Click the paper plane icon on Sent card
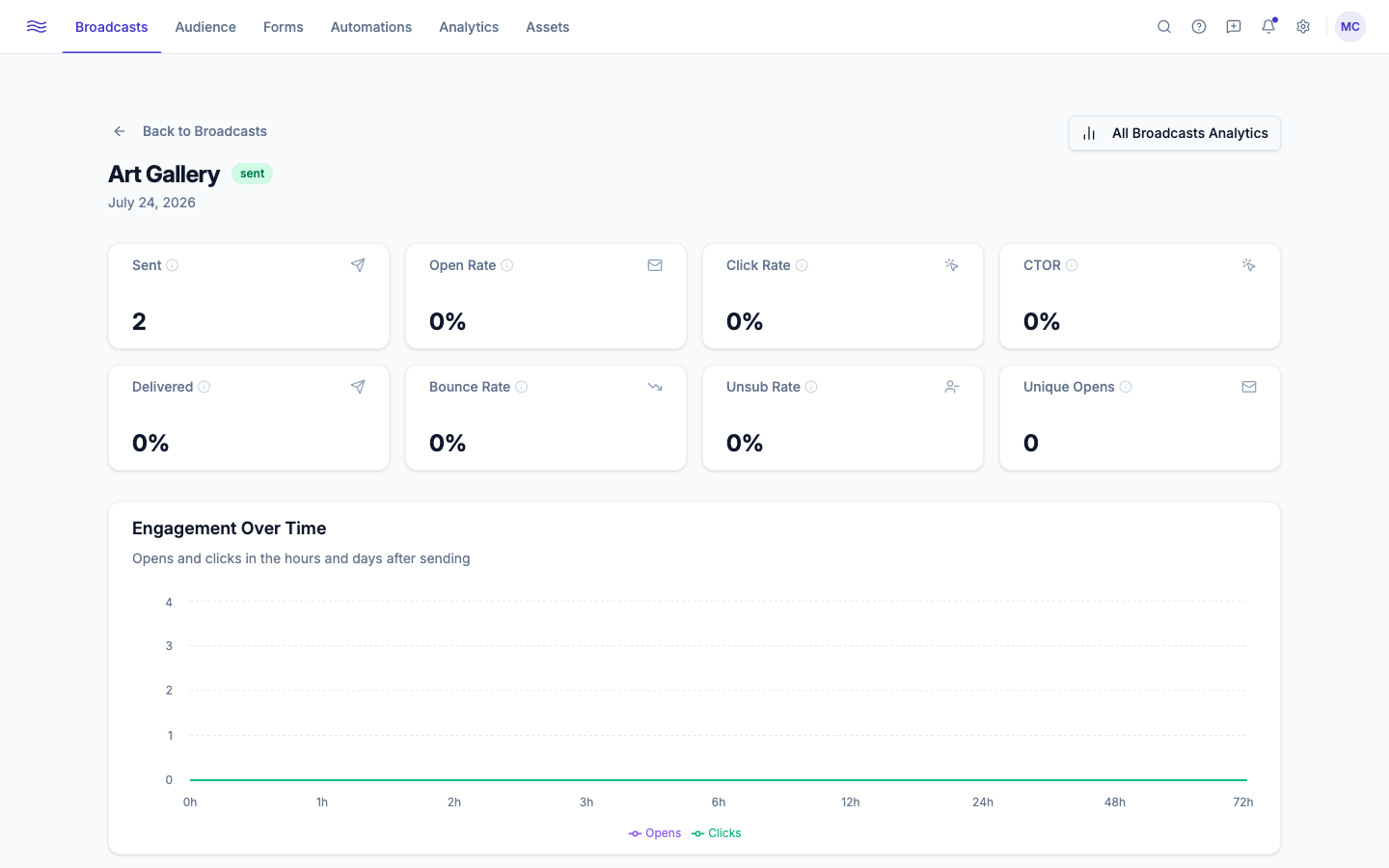 tap(358, 265)
